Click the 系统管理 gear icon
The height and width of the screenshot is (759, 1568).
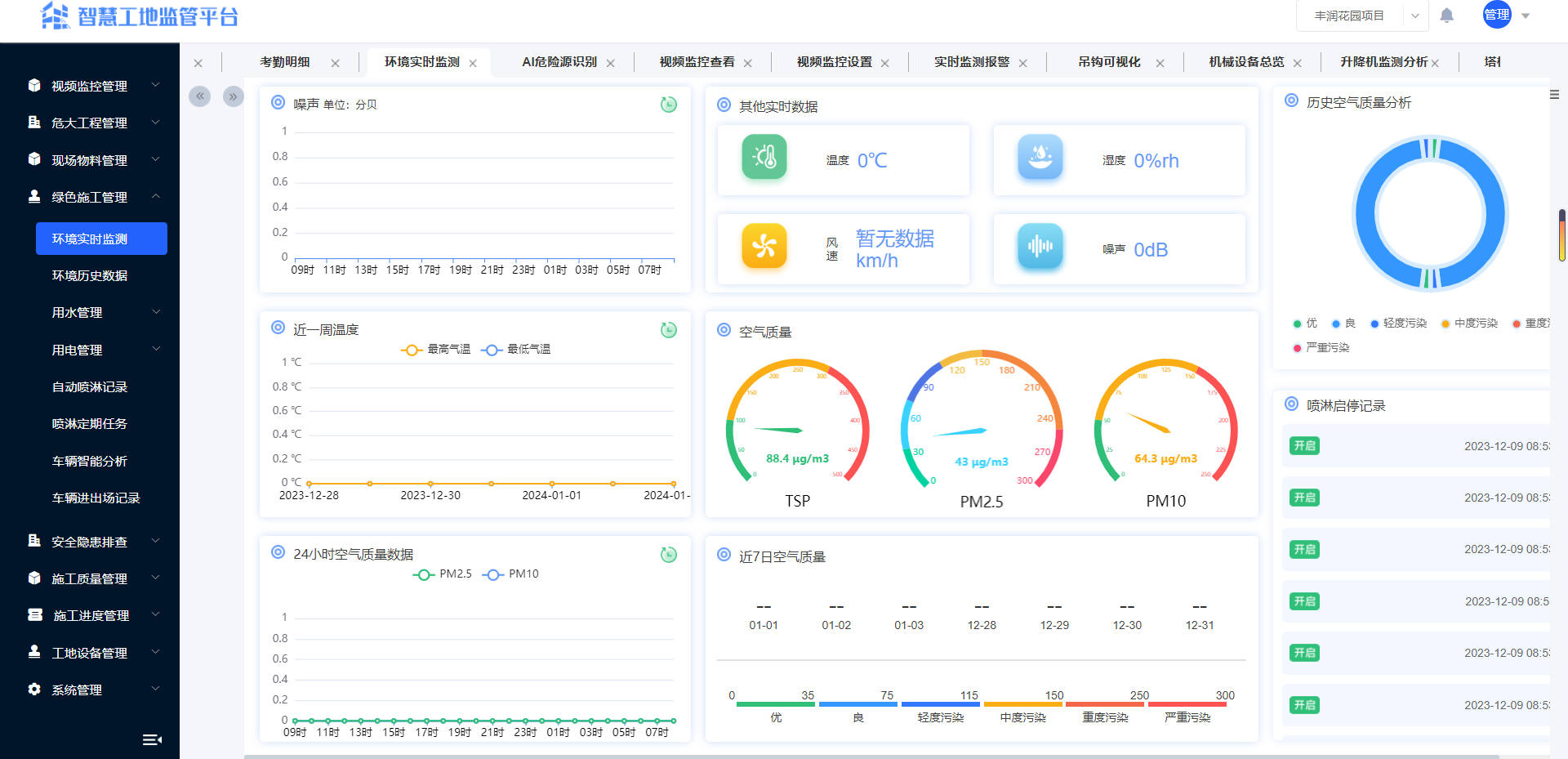coord(34,689)
